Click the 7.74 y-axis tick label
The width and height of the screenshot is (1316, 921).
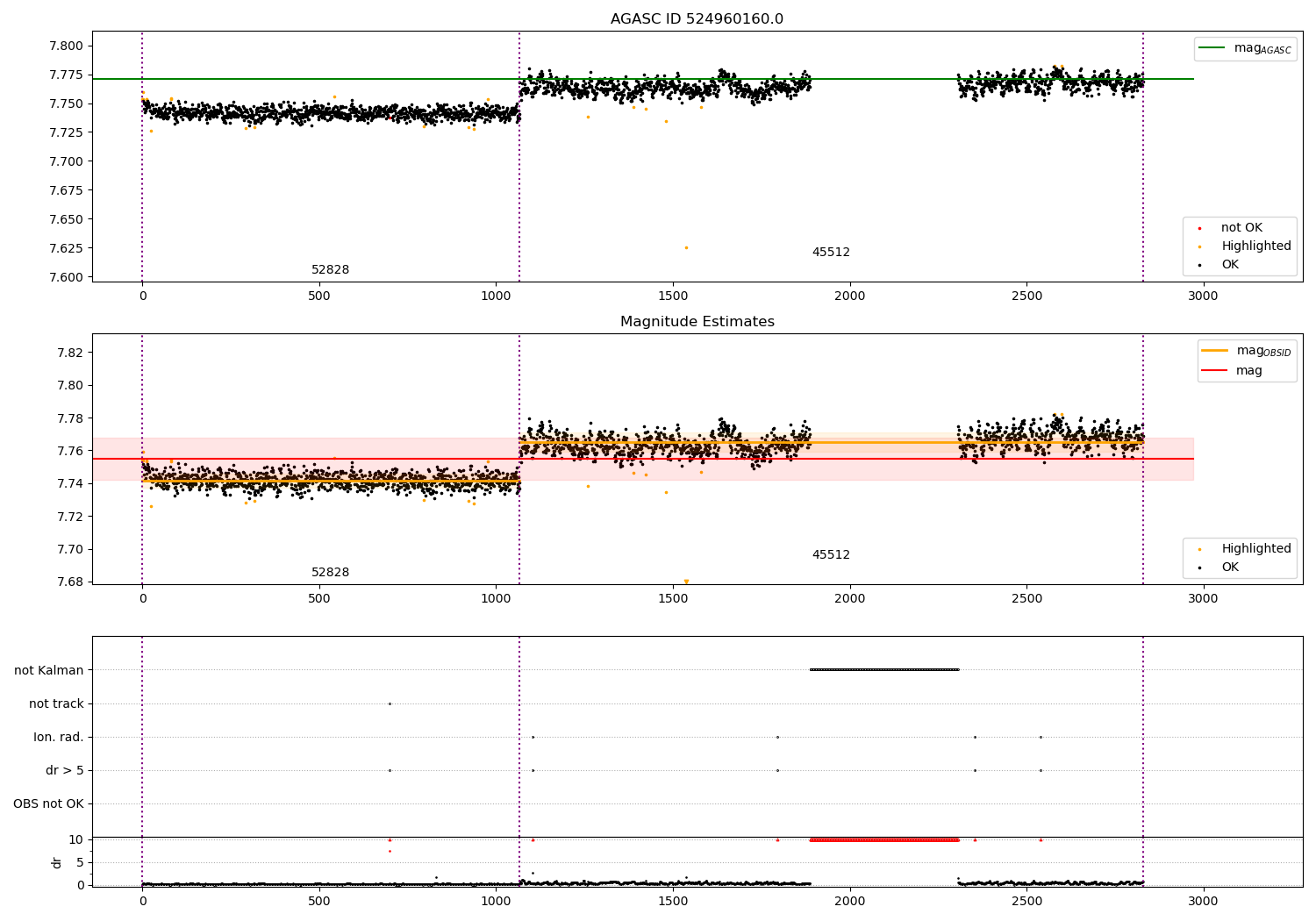tap(69, 483)
